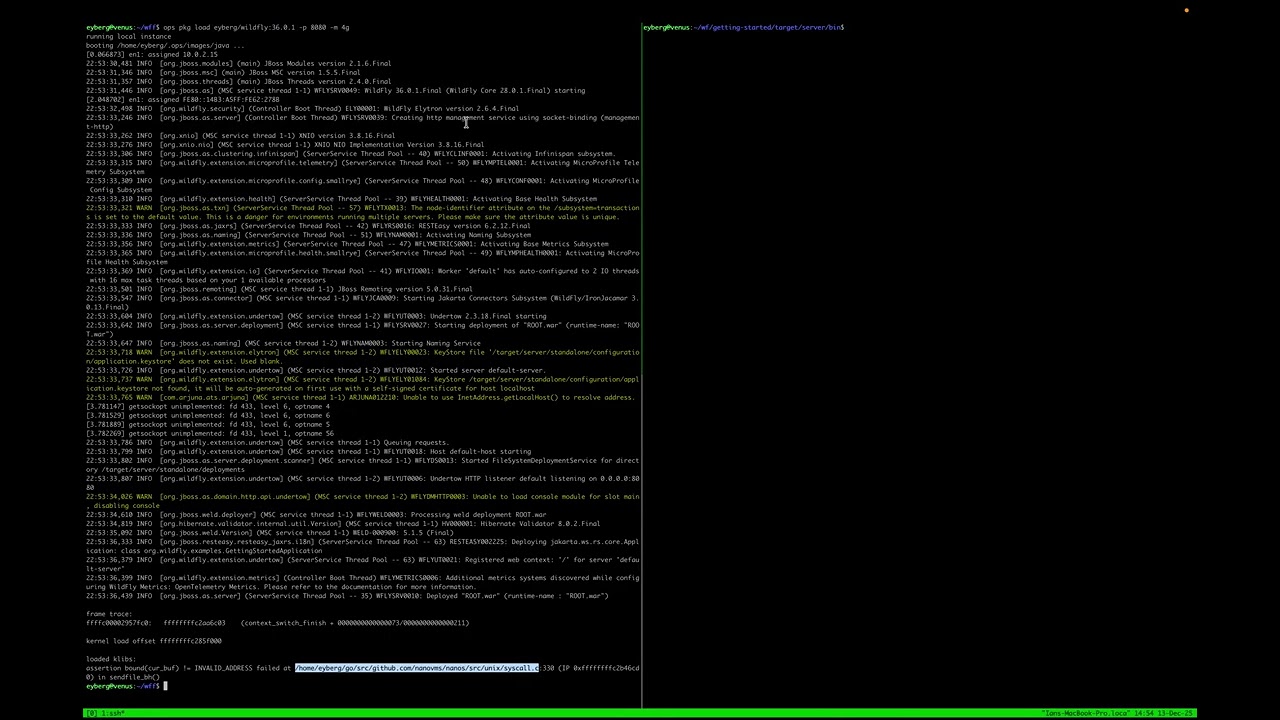Click the 'getsockopt unimplemented' line with optname 4
This screenshot has height=720, width=1280.
point(207,405)
